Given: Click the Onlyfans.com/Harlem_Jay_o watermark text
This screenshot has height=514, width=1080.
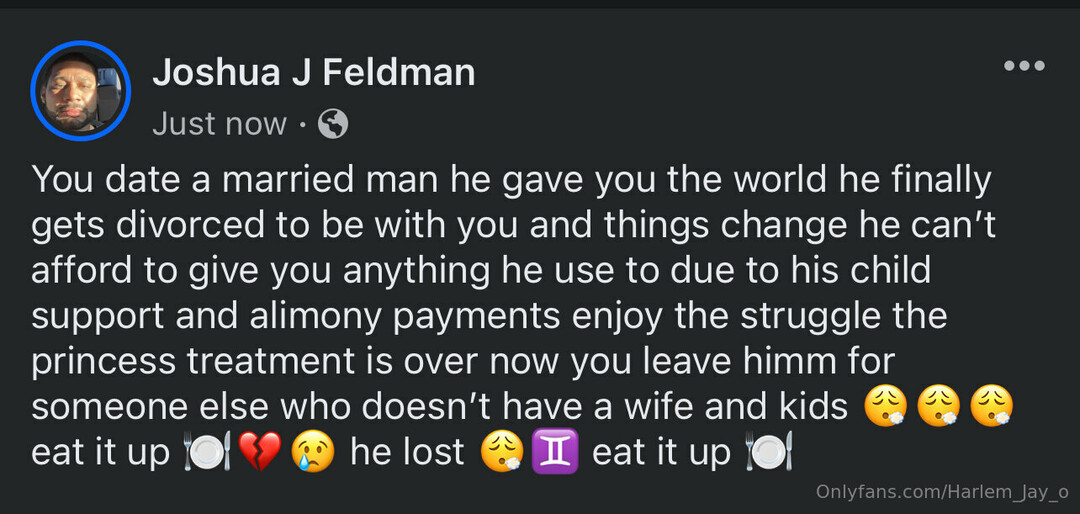Looking at the screenshot, I should (943, 491).
